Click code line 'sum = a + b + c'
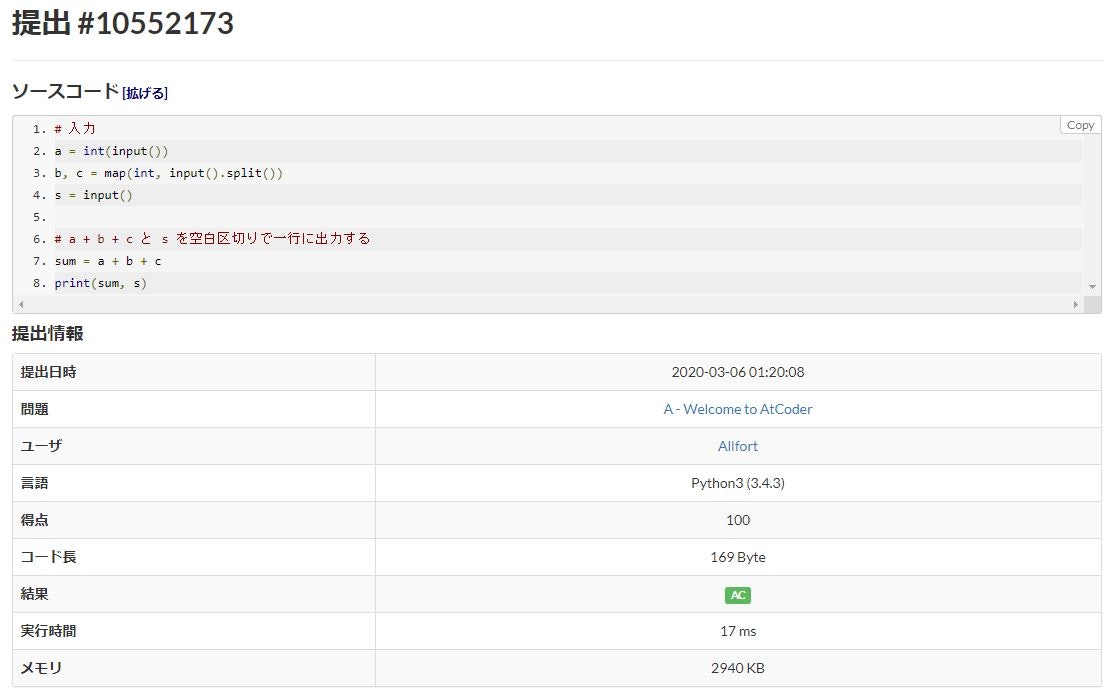The height and width of the screenshot is (699, 1116). tap(108, 261)
